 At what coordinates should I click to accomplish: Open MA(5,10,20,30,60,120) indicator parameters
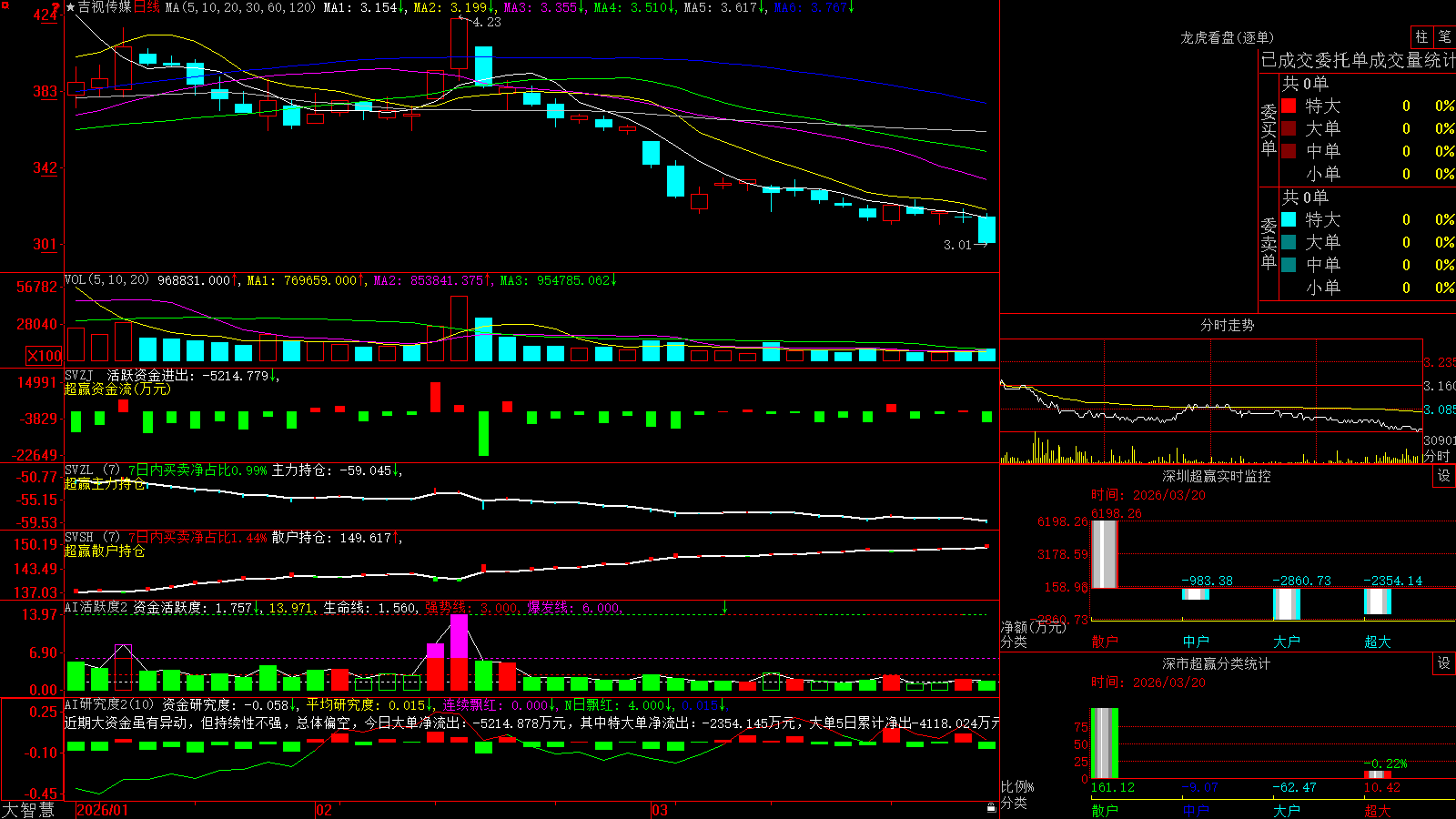tap(240, 7)
